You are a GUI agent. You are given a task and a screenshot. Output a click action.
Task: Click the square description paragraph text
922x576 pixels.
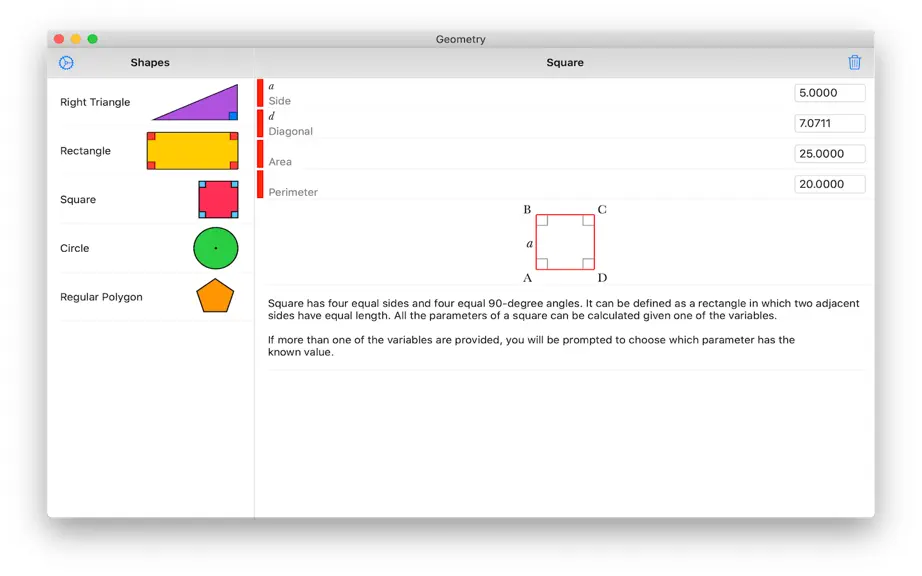(x=563, y=310)
